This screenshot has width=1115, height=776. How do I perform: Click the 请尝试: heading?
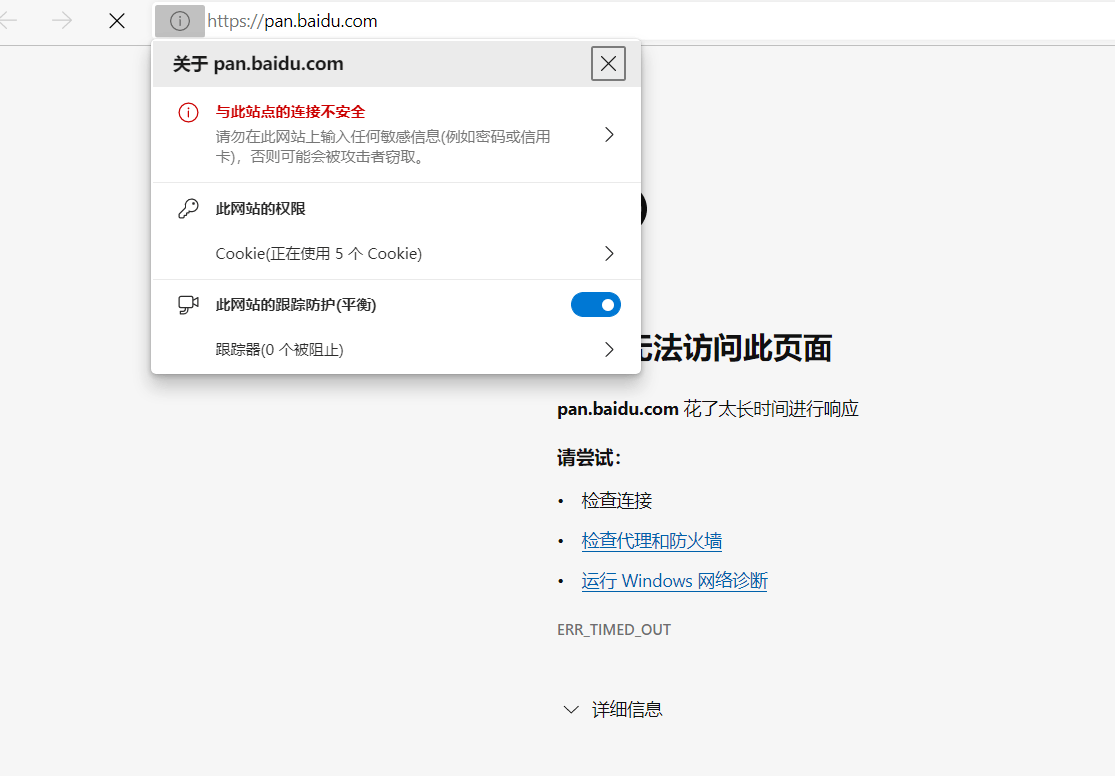[589, 457]
